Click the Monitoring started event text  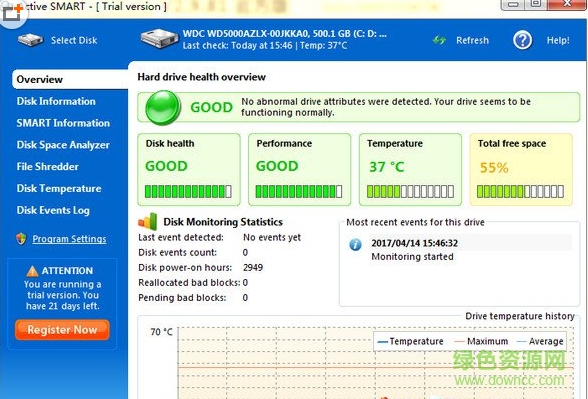point(412,256)
